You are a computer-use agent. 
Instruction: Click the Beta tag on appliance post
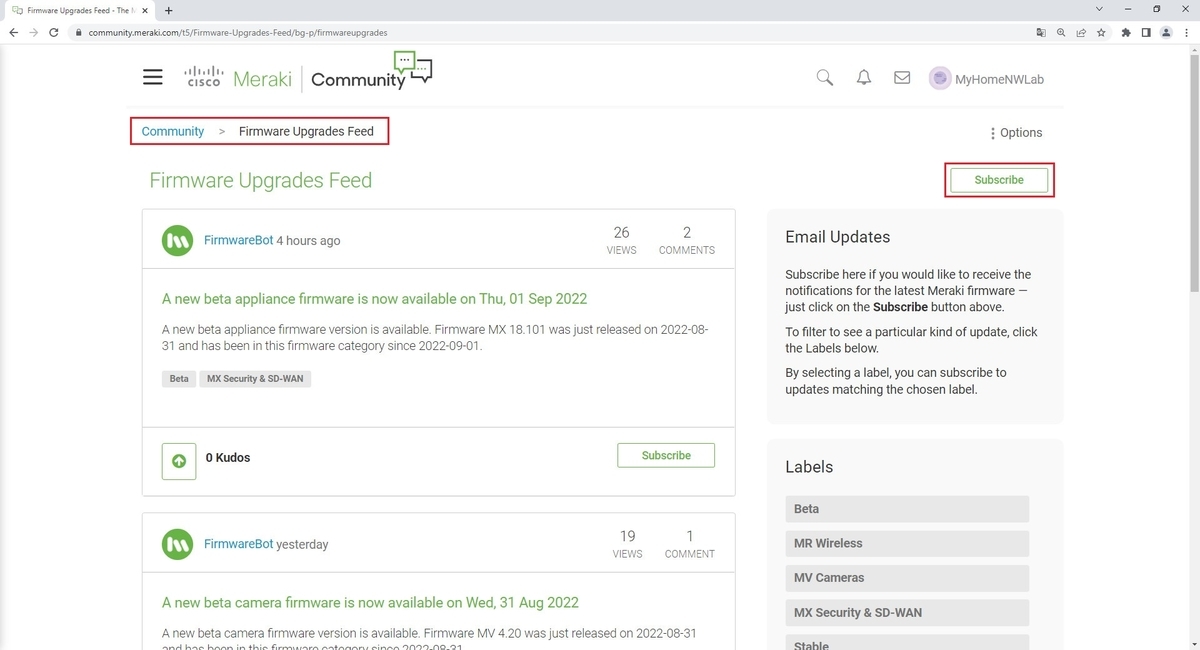pyautogui.click(x=179, y=379)
